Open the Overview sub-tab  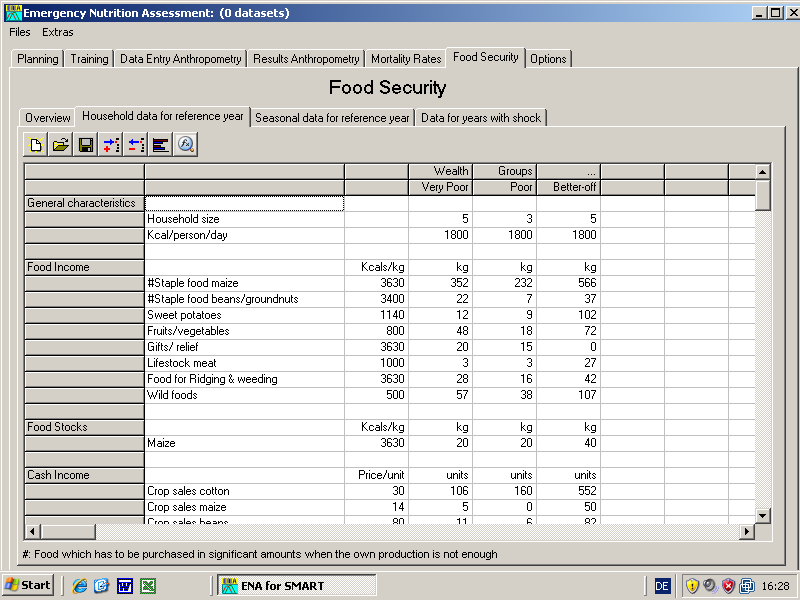47,118
